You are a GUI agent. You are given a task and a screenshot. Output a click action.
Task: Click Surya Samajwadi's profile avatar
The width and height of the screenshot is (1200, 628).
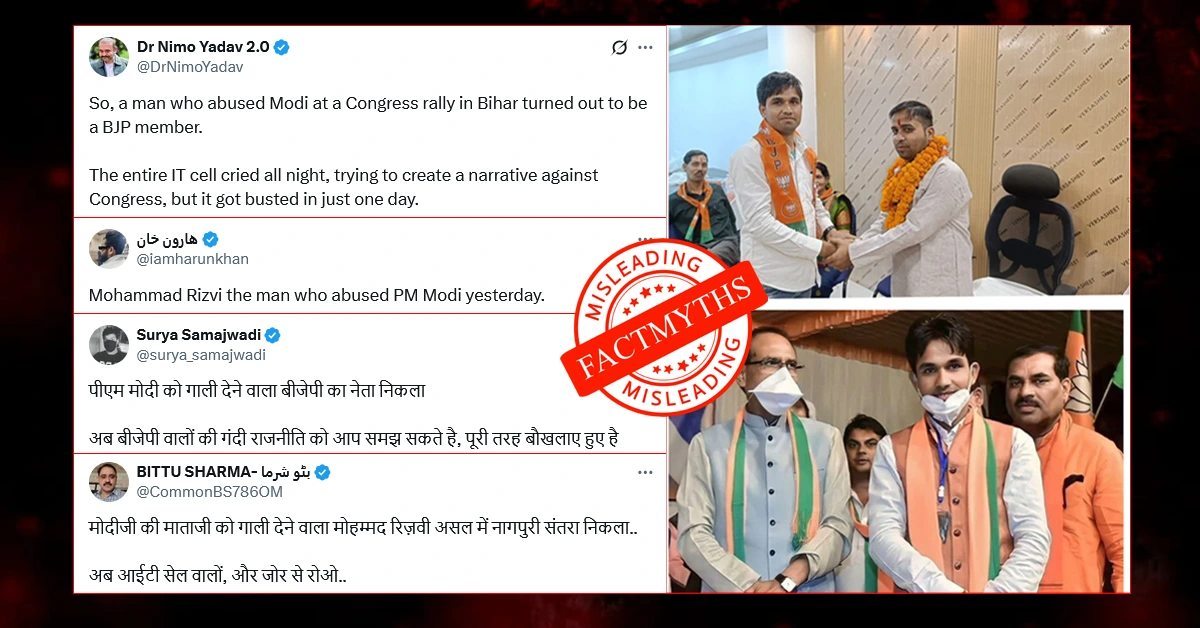[109, 345]
